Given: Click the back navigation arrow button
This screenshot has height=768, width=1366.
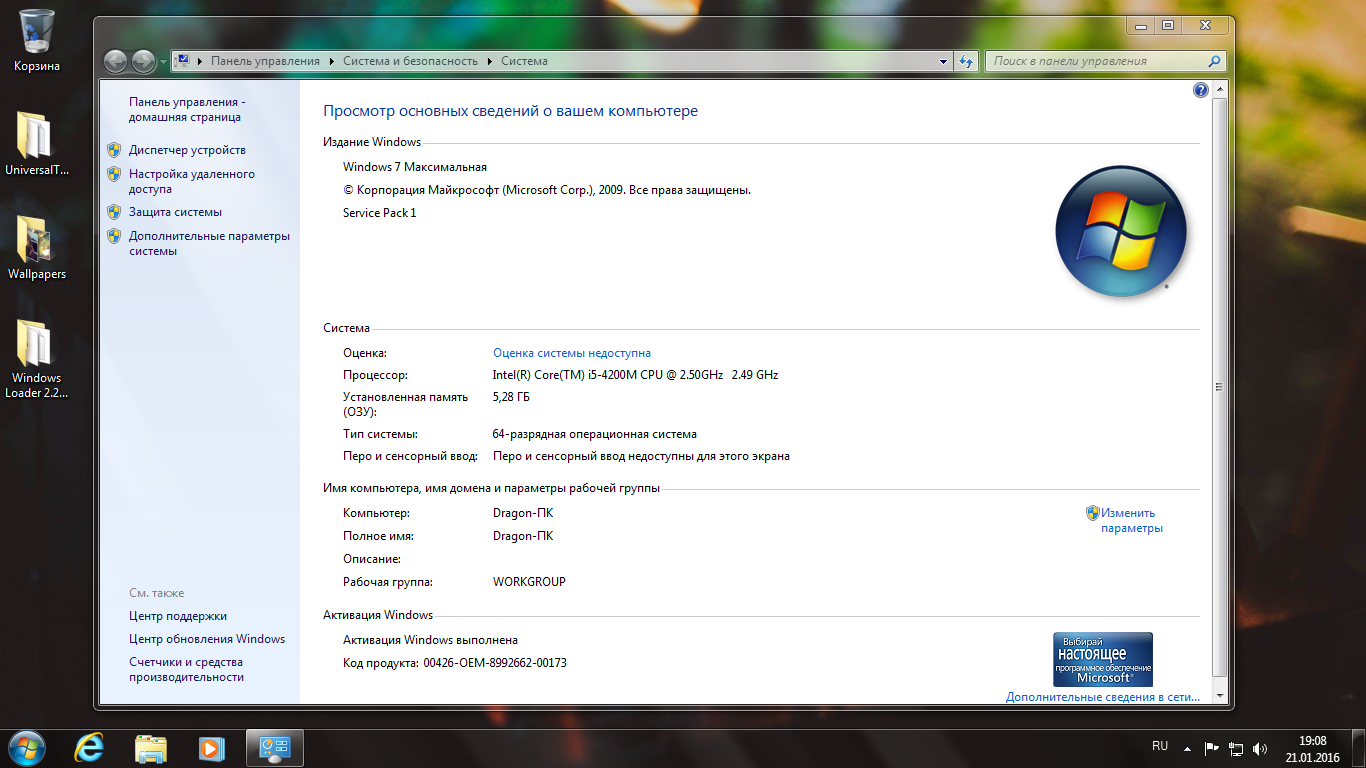Looking at the screenshot, I should click(116, 61).
